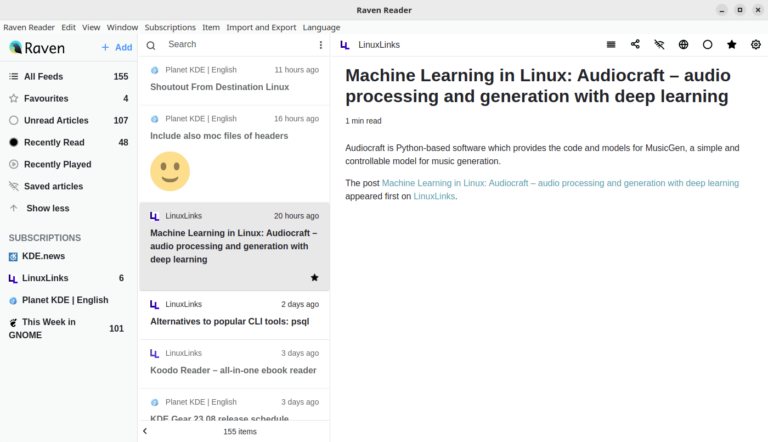Click 155 items footer text
The width and height of the screenshot is (768, 442).
coord(240,432)
